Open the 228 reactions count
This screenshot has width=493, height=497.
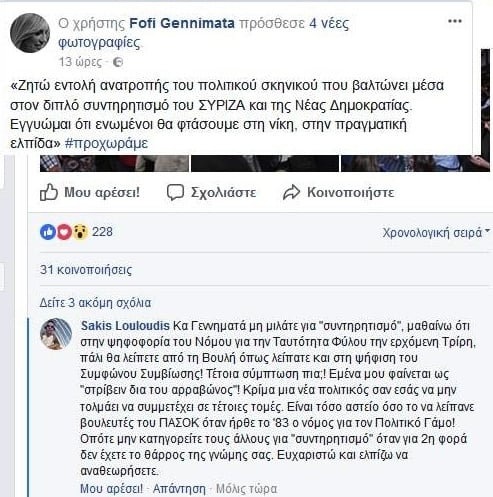tap(102, 232)
